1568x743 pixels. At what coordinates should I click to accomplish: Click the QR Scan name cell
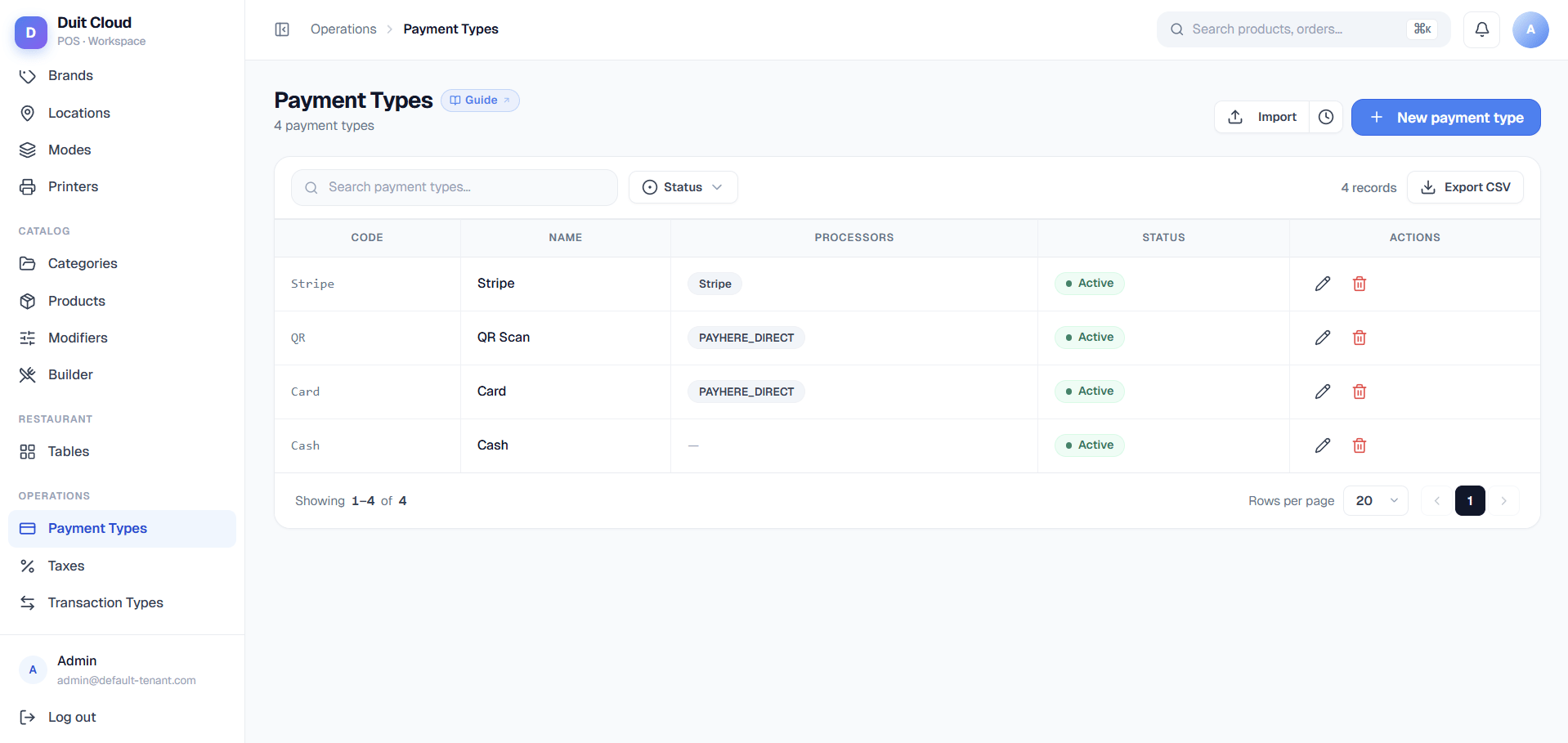566,338
